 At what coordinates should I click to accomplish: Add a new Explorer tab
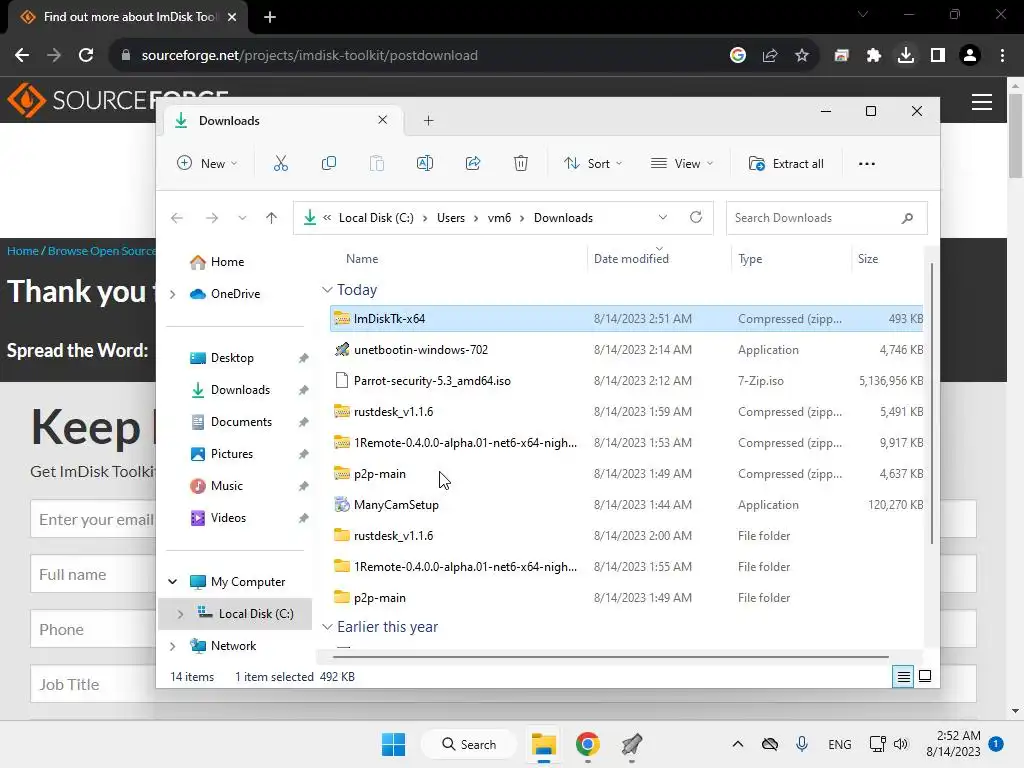pos(428,120)
